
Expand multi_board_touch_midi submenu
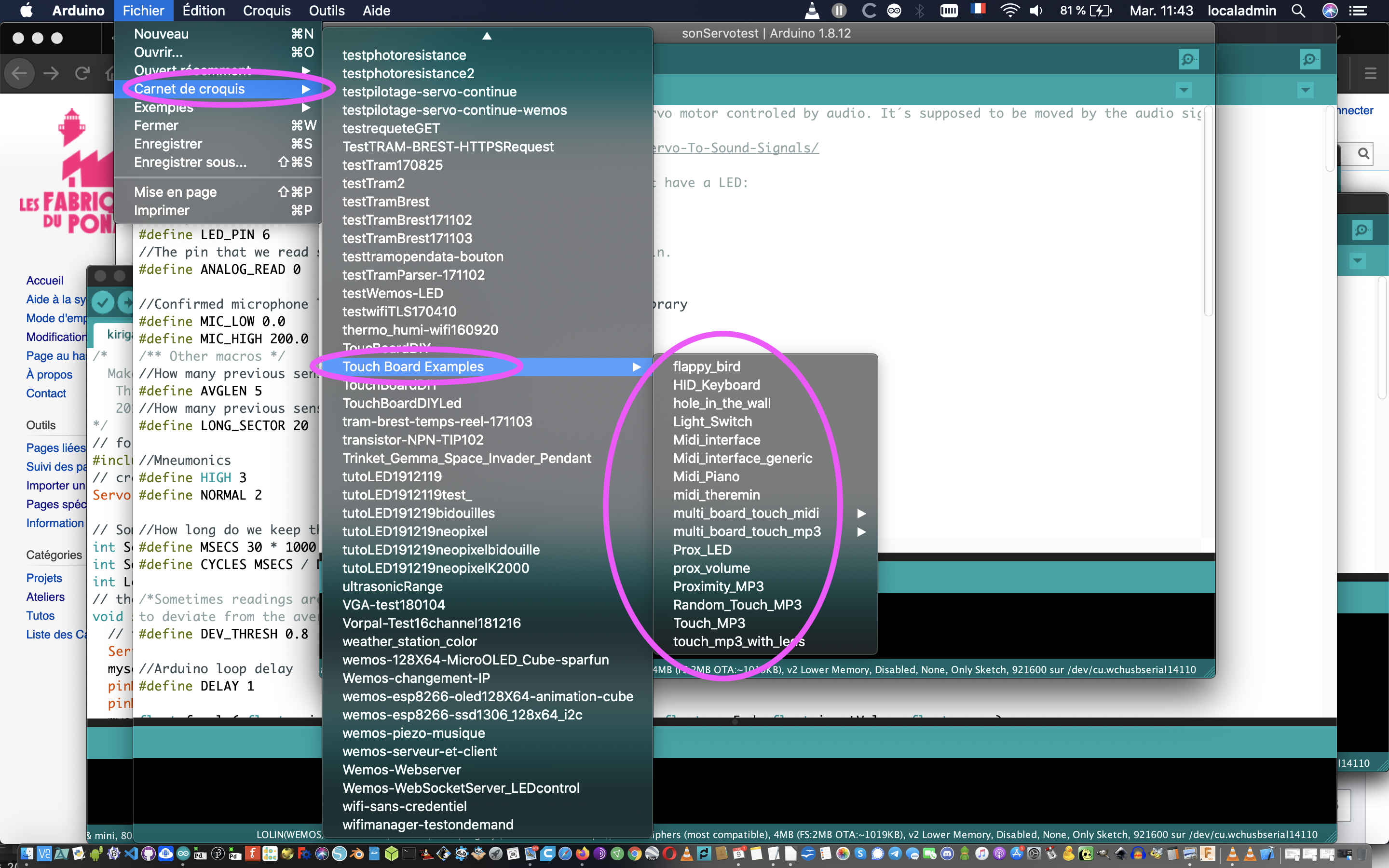pyautogui.click(x=765, y=513)
